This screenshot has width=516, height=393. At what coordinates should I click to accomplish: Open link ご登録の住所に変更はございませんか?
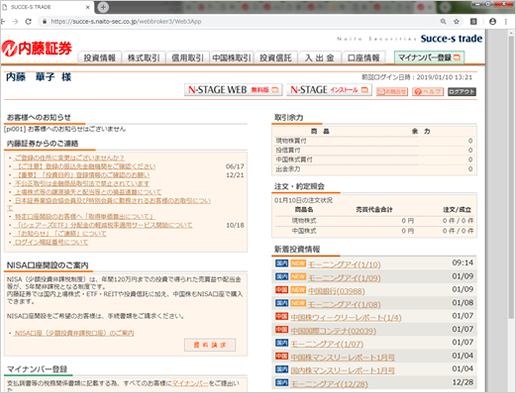(69, 158)
